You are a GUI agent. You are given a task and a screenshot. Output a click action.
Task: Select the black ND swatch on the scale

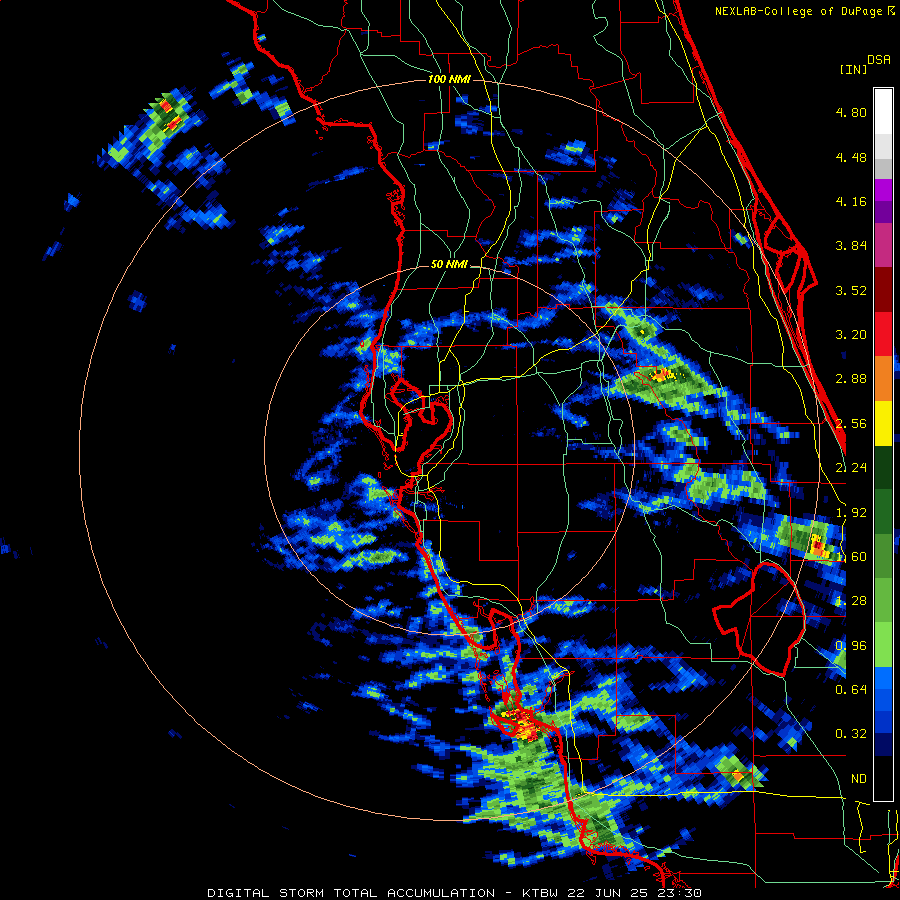pyautogui.click(x=883, y=778)
